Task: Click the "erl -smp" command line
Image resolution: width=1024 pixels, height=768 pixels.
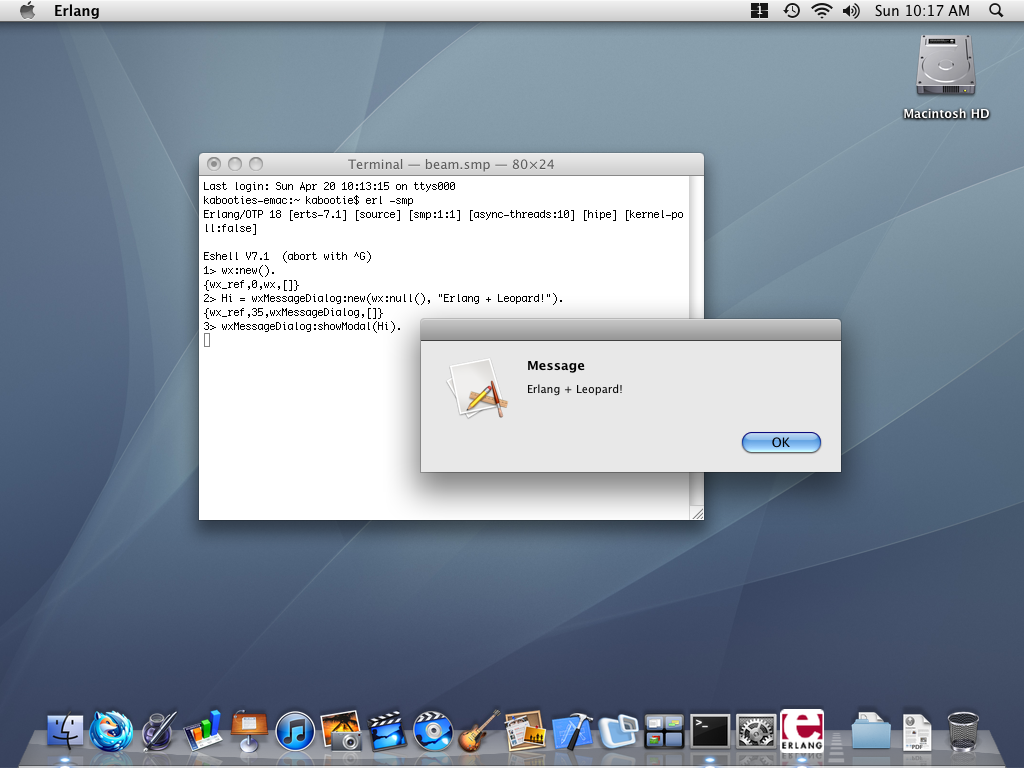Action: [308, 200]
